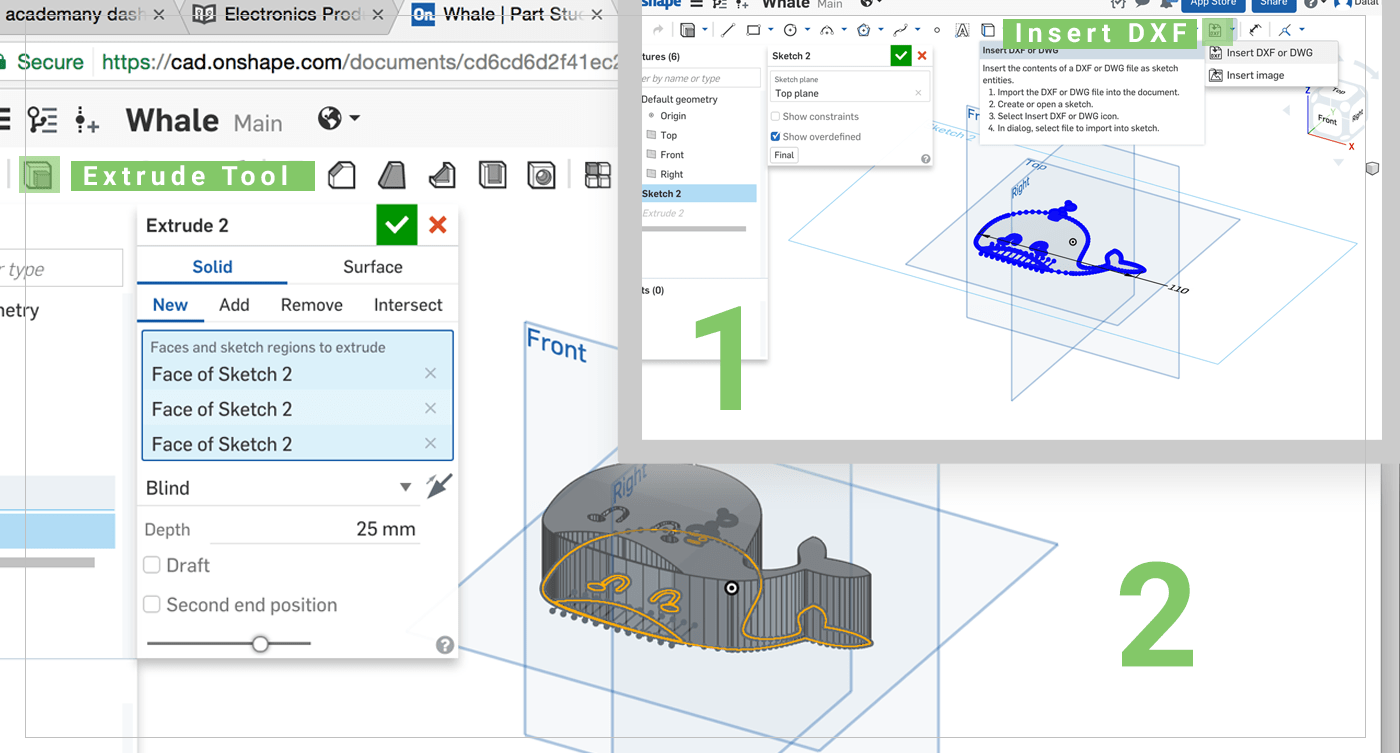
Task: Switch to academany dash browser tab
Action: [x=84, y=14]
